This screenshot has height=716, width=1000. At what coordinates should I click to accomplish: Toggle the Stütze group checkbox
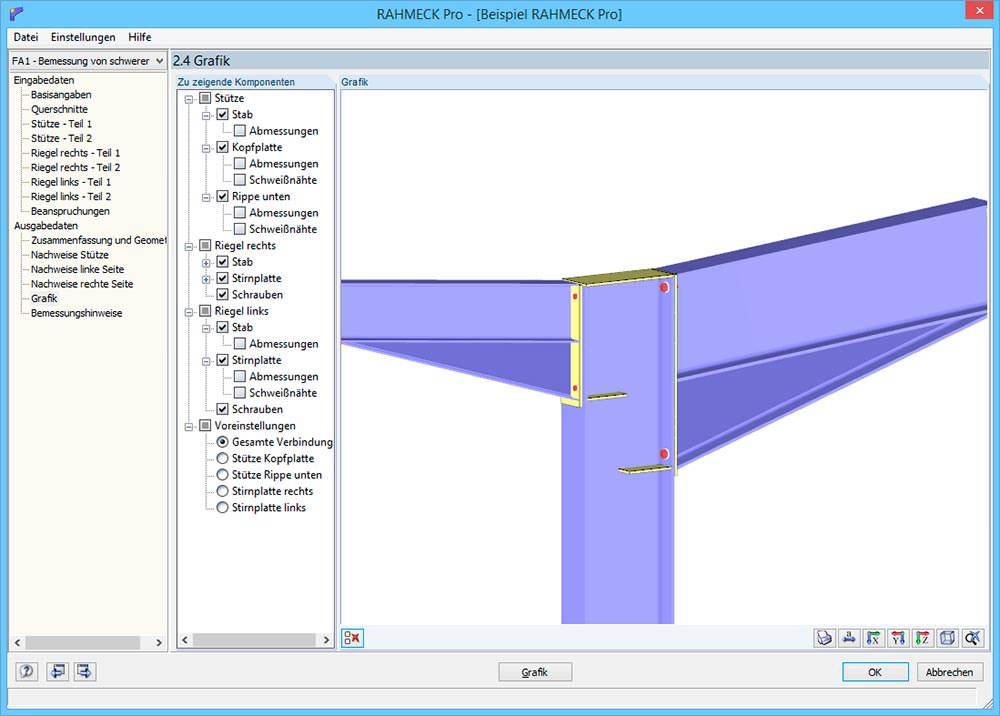(205, 98)
